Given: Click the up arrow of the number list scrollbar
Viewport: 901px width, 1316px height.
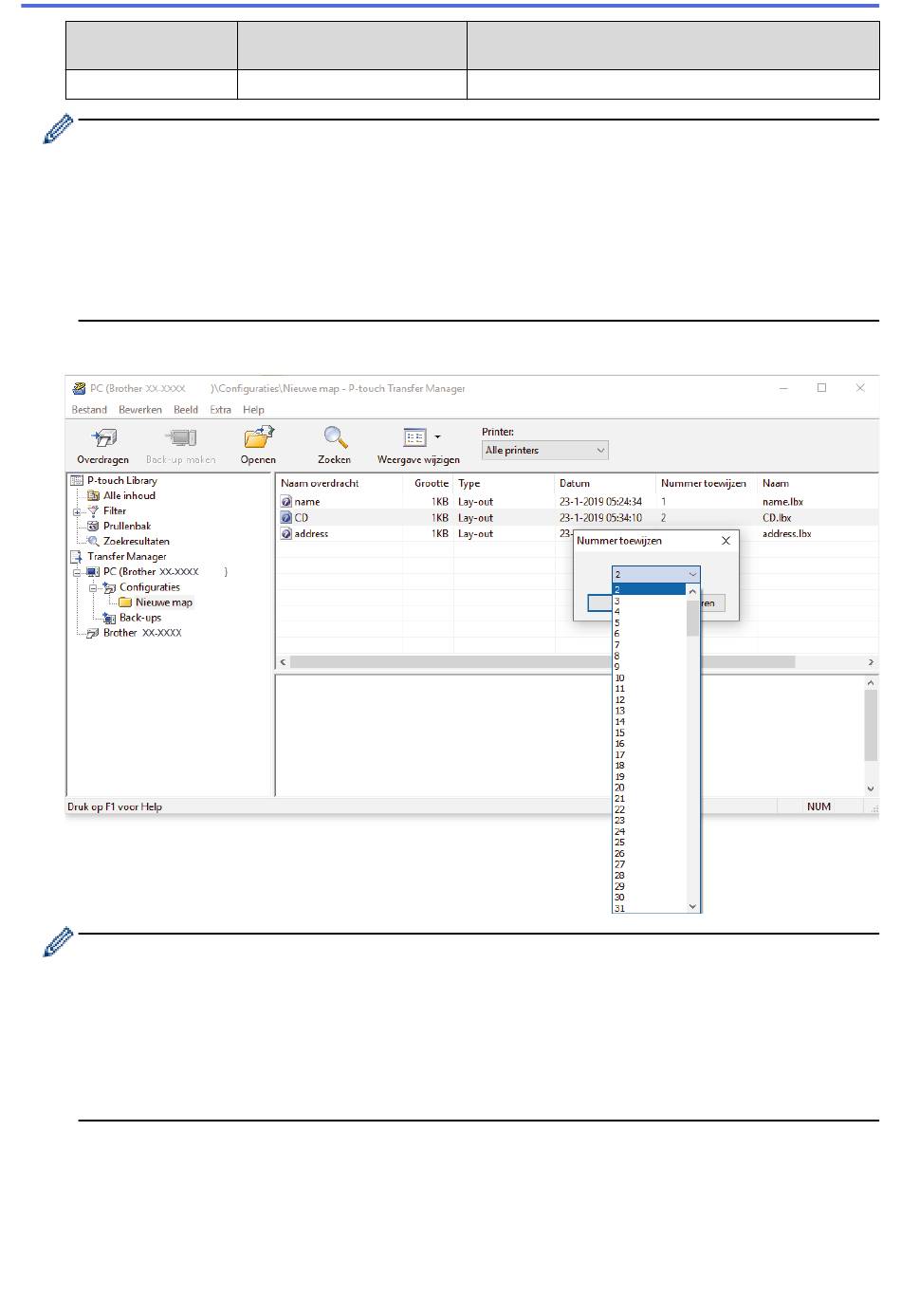Looking at the screenshot, I should click(692, 592).
